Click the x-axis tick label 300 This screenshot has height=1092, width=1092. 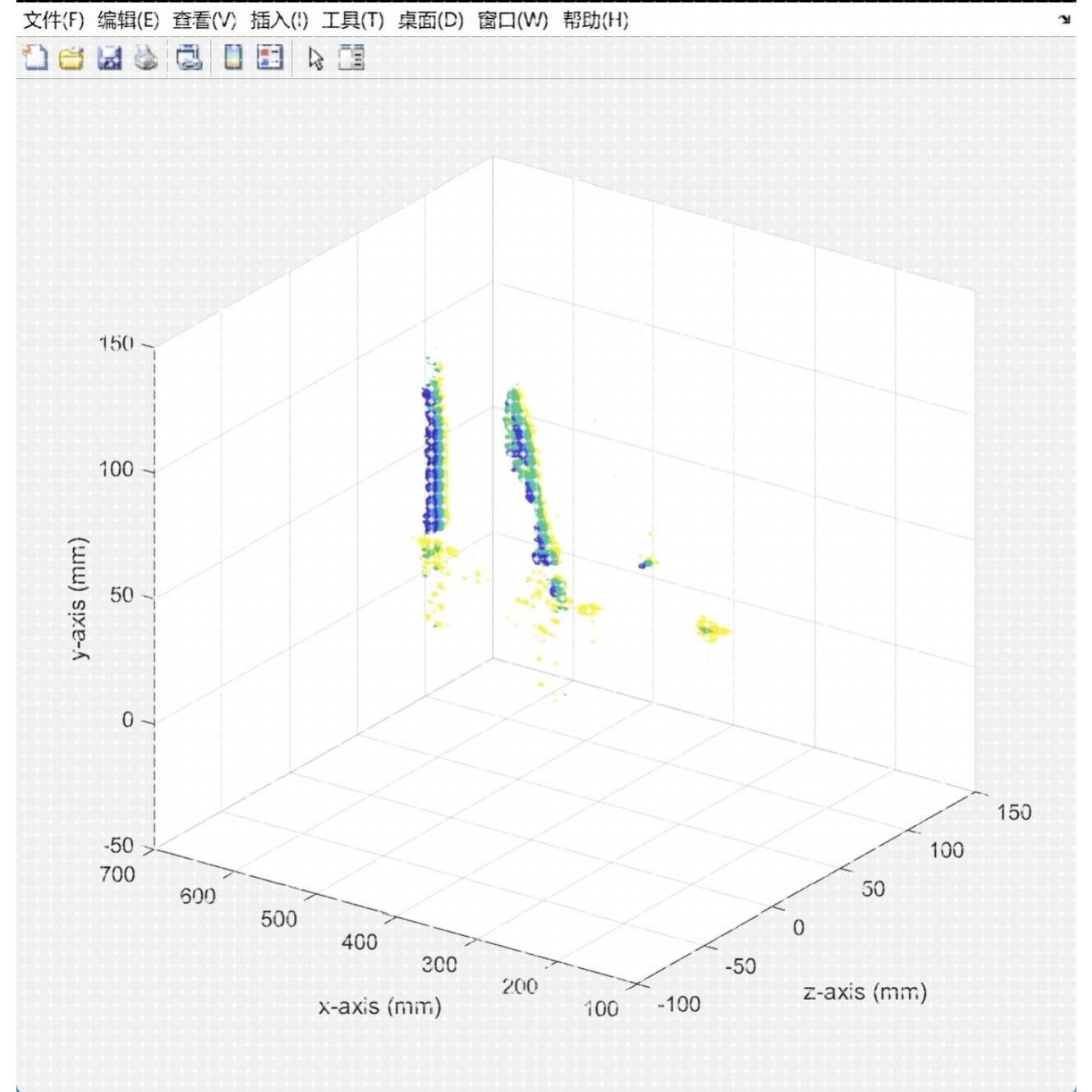point(439,964)
